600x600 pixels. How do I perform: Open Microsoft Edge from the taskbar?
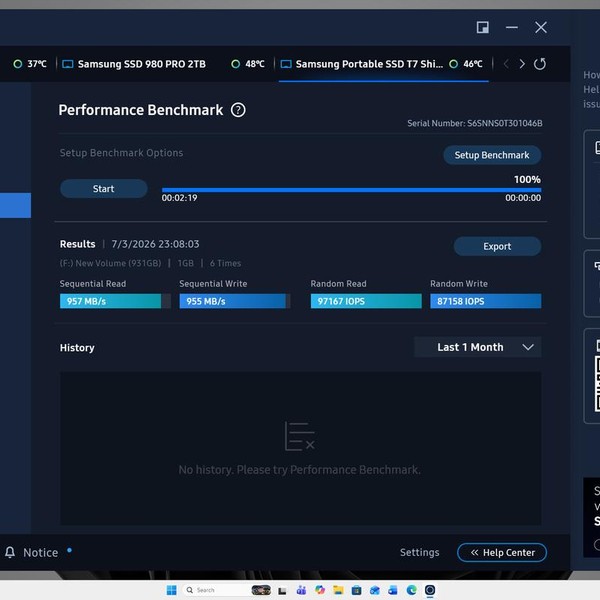click(x=412, y=590)
